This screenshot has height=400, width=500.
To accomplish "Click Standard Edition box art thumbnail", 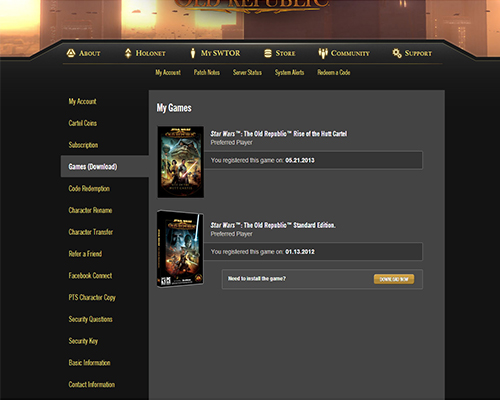I will 180,248.
